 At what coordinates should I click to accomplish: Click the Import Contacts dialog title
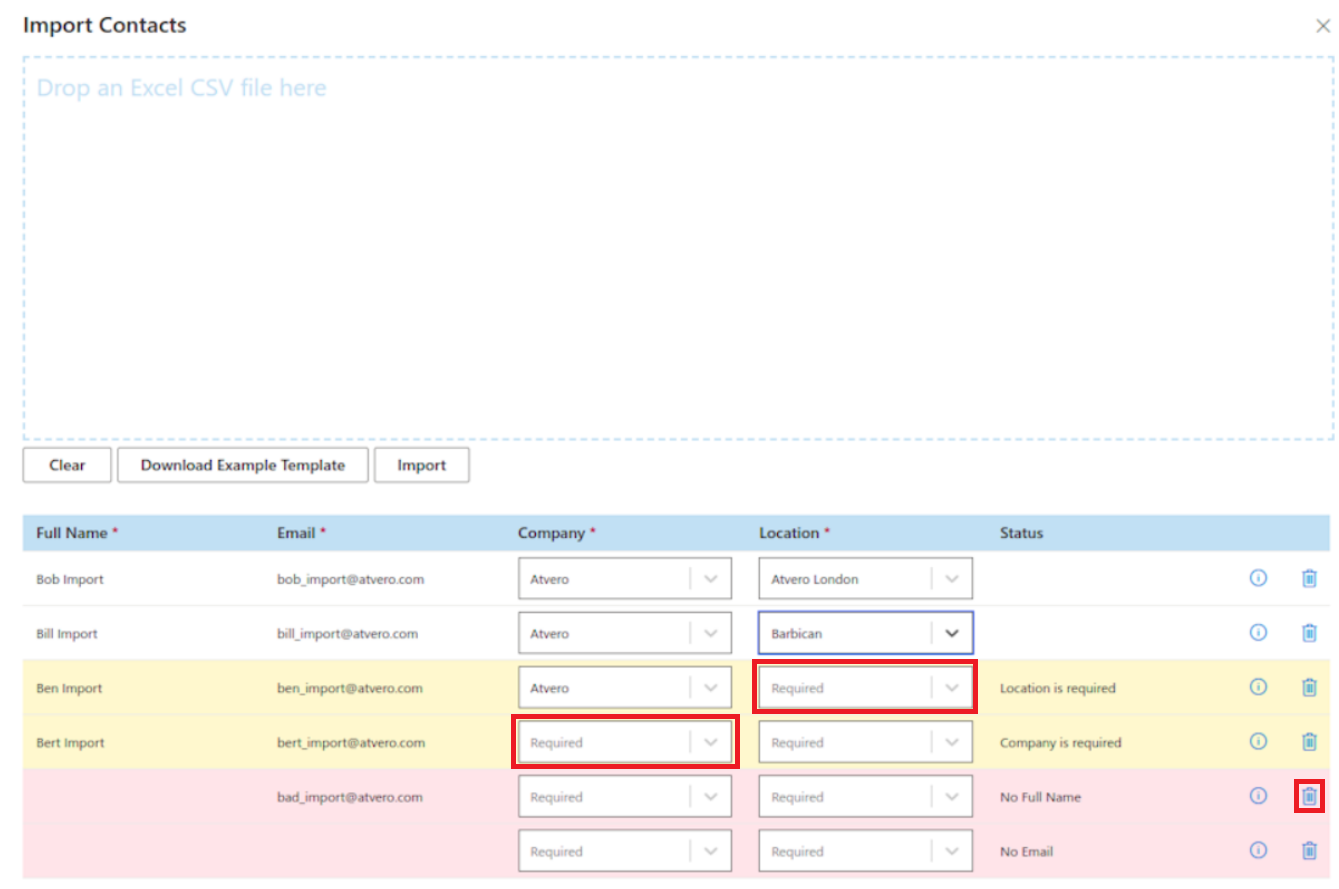(104, 25)
